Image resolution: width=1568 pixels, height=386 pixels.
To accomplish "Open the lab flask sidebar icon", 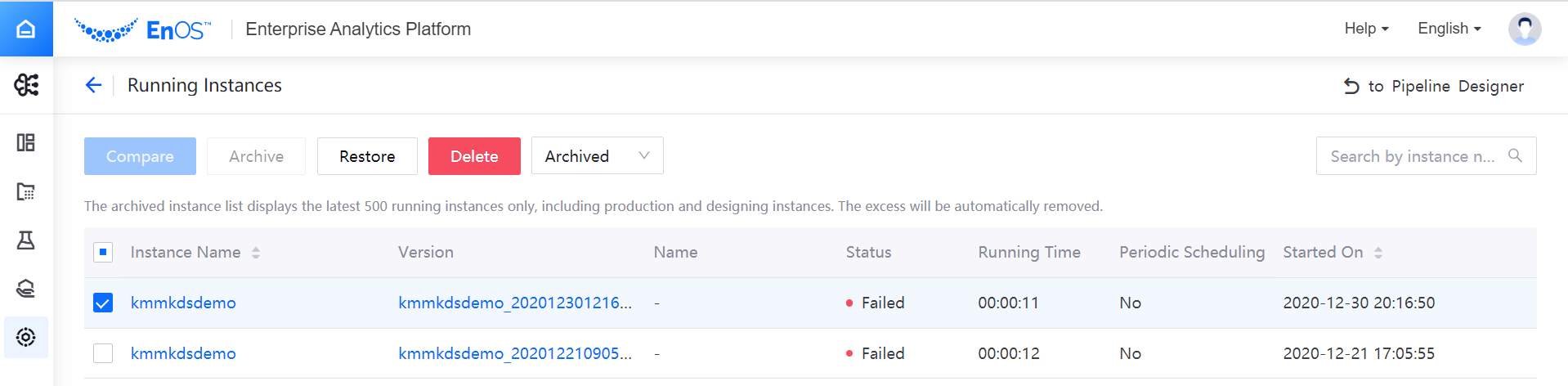I will 26,240.
